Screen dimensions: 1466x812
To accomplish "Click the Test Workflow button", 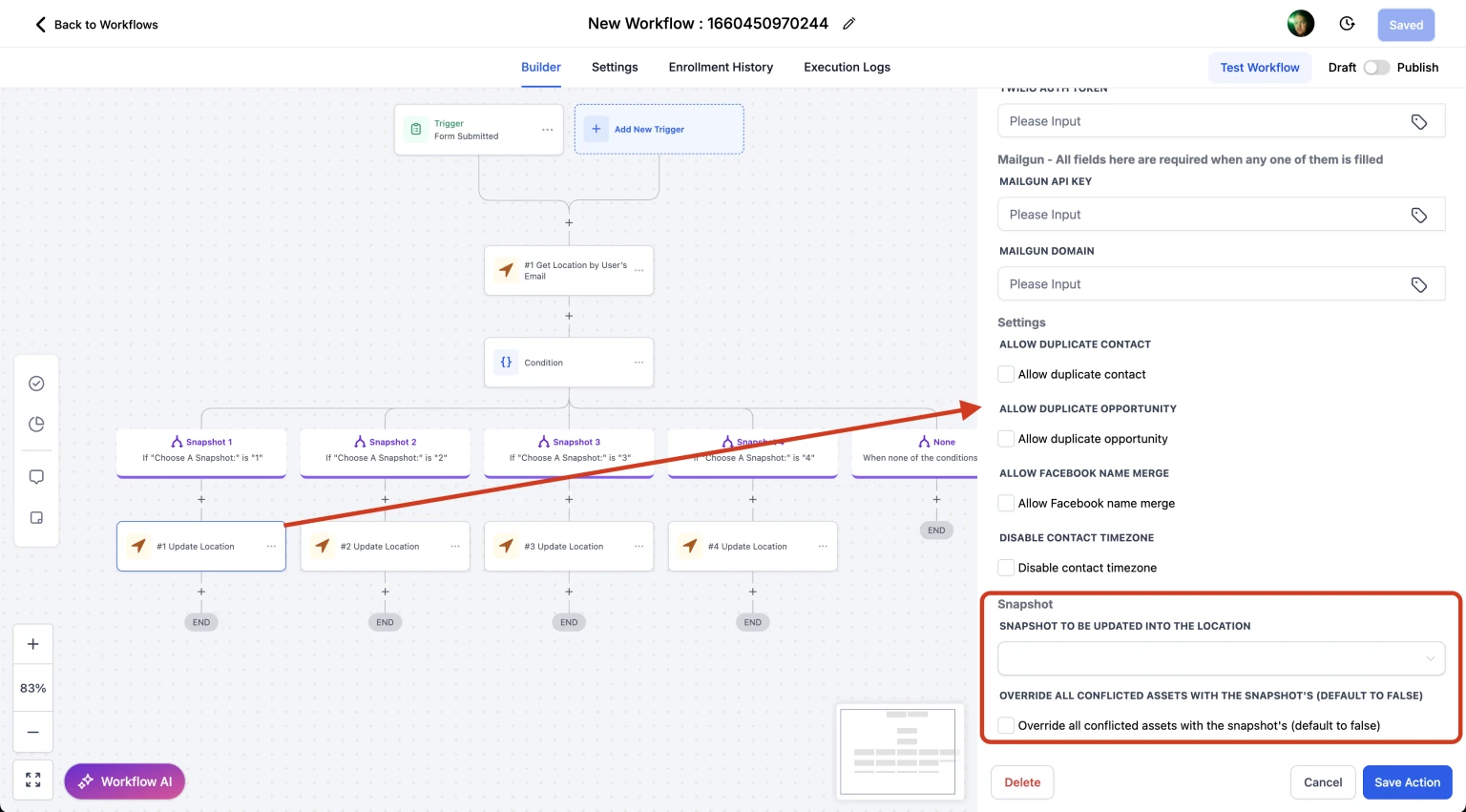I will pyautogui.click(x=1259, y=68).
